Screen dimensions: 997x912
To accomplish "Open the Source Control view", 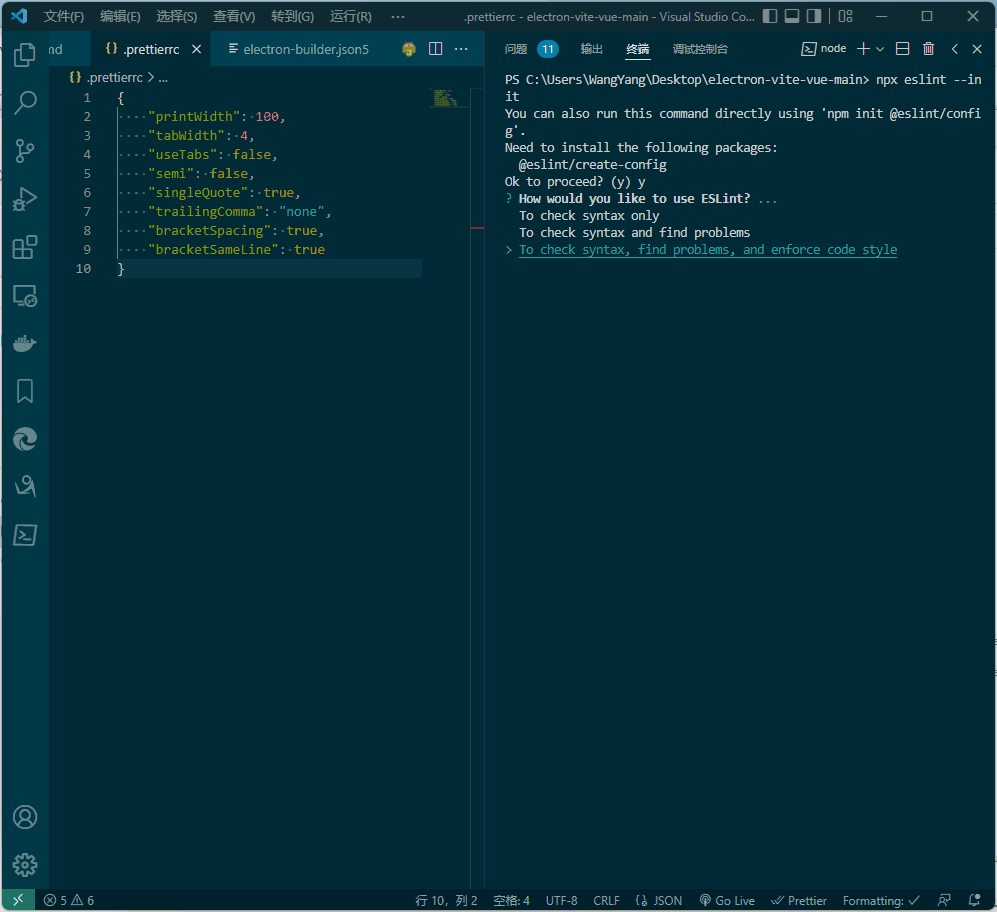I will tap(25, 151).
